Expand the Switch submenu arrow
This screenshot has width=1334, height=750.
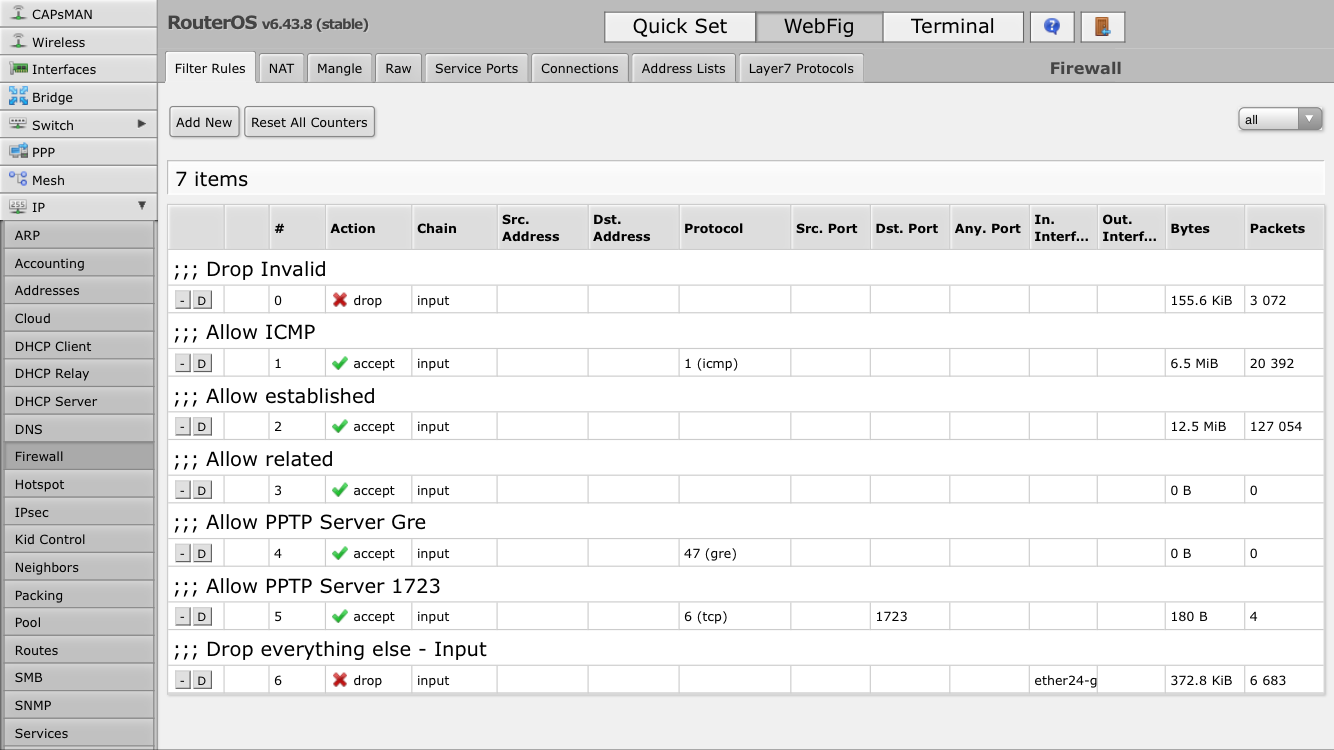pos(142,124)
